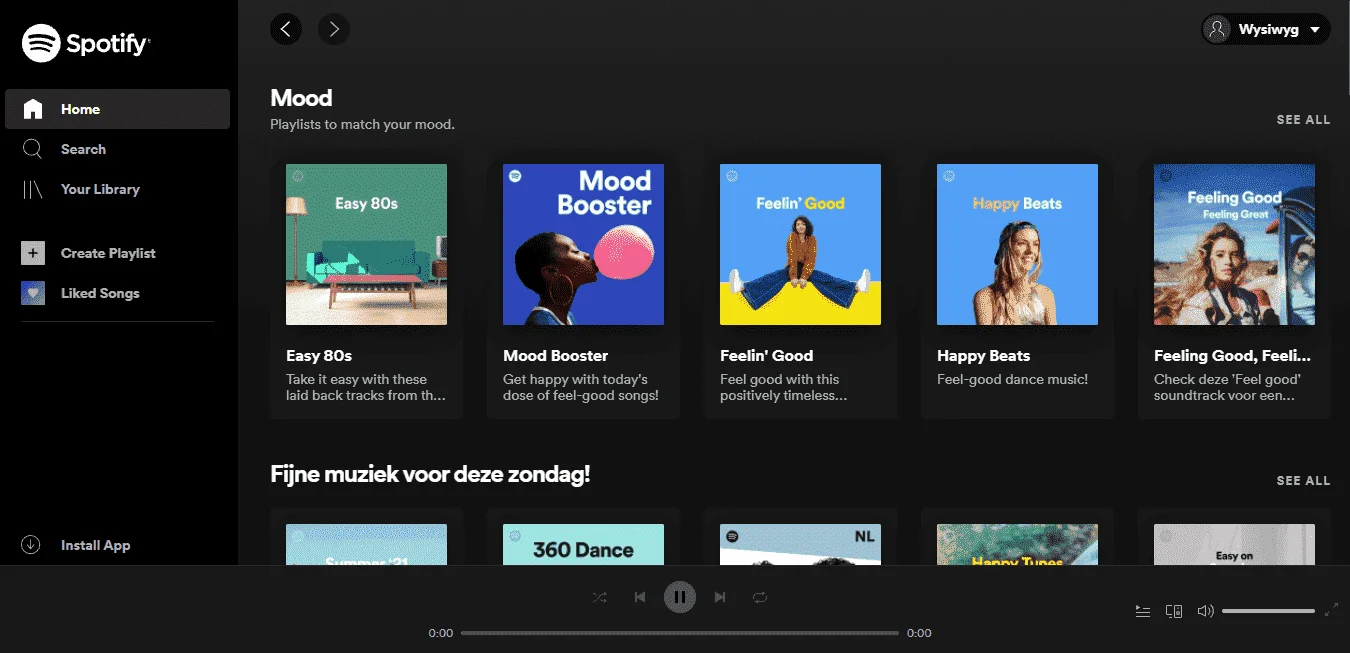1350x653 pixels.
Task: Click the Install App label
Action: click(96, 545)
